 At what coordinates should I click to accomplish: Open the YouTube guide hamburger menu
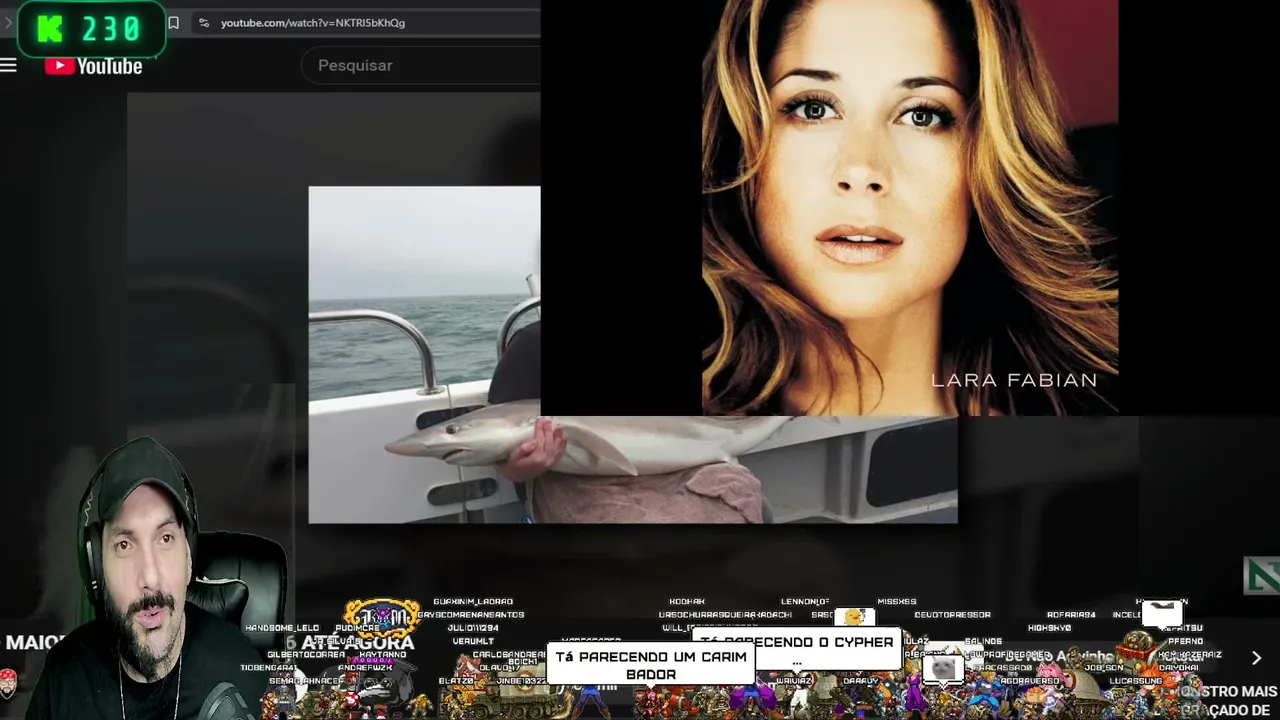[9, 66]
